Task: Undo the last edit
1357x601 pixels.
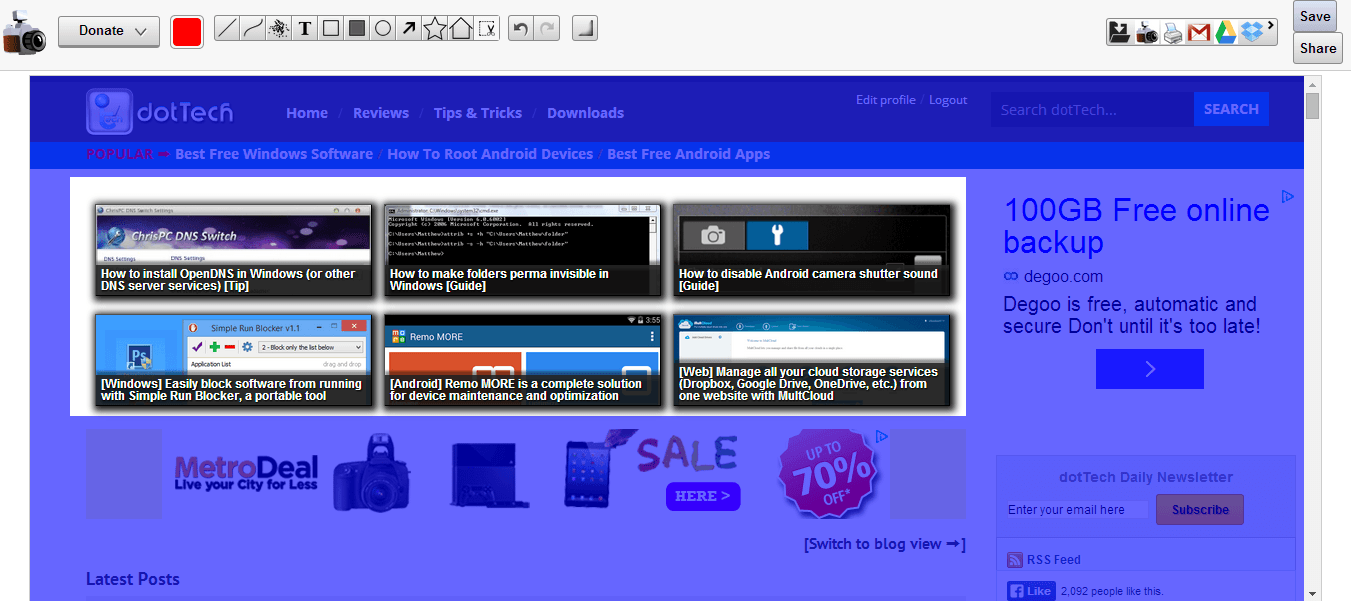Action: coord(520,30)
